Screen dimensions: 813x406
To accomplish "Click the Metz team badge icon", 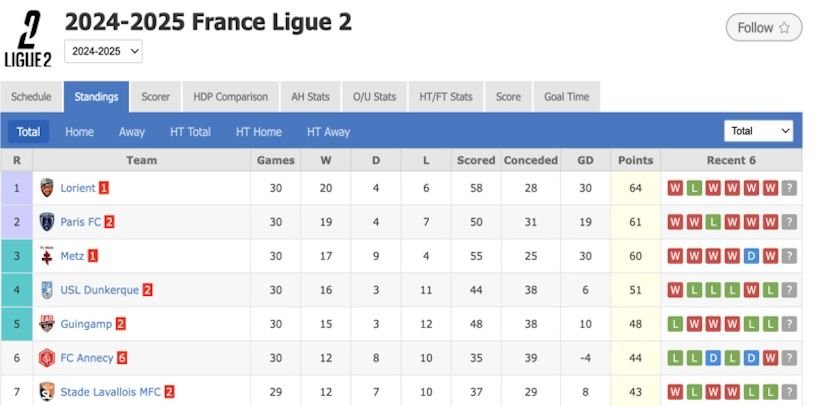I will [x=47, y=256].
